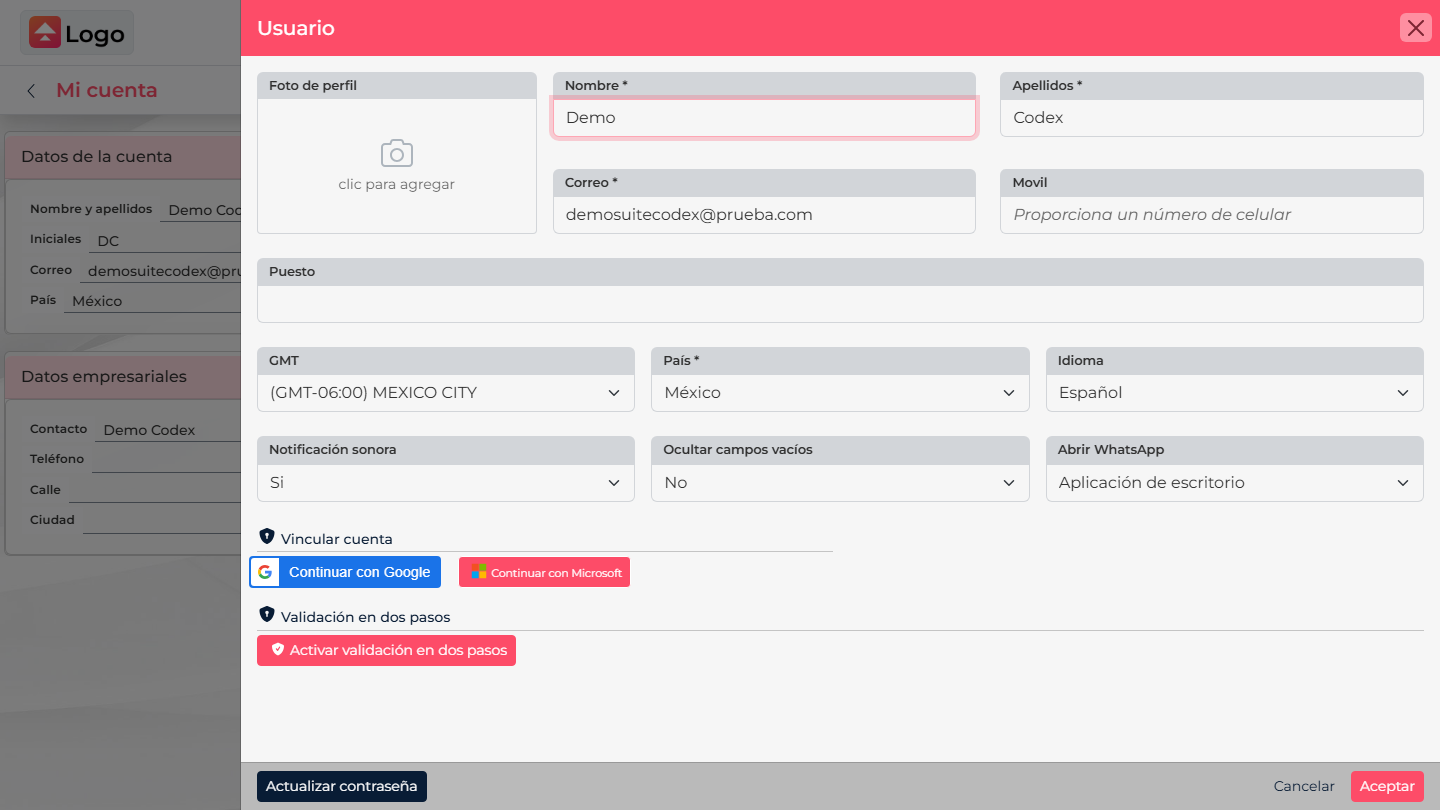1440x810 pixels.
Task: Open the Idioma dropdown showing Español
Action: pos(1235,393)
